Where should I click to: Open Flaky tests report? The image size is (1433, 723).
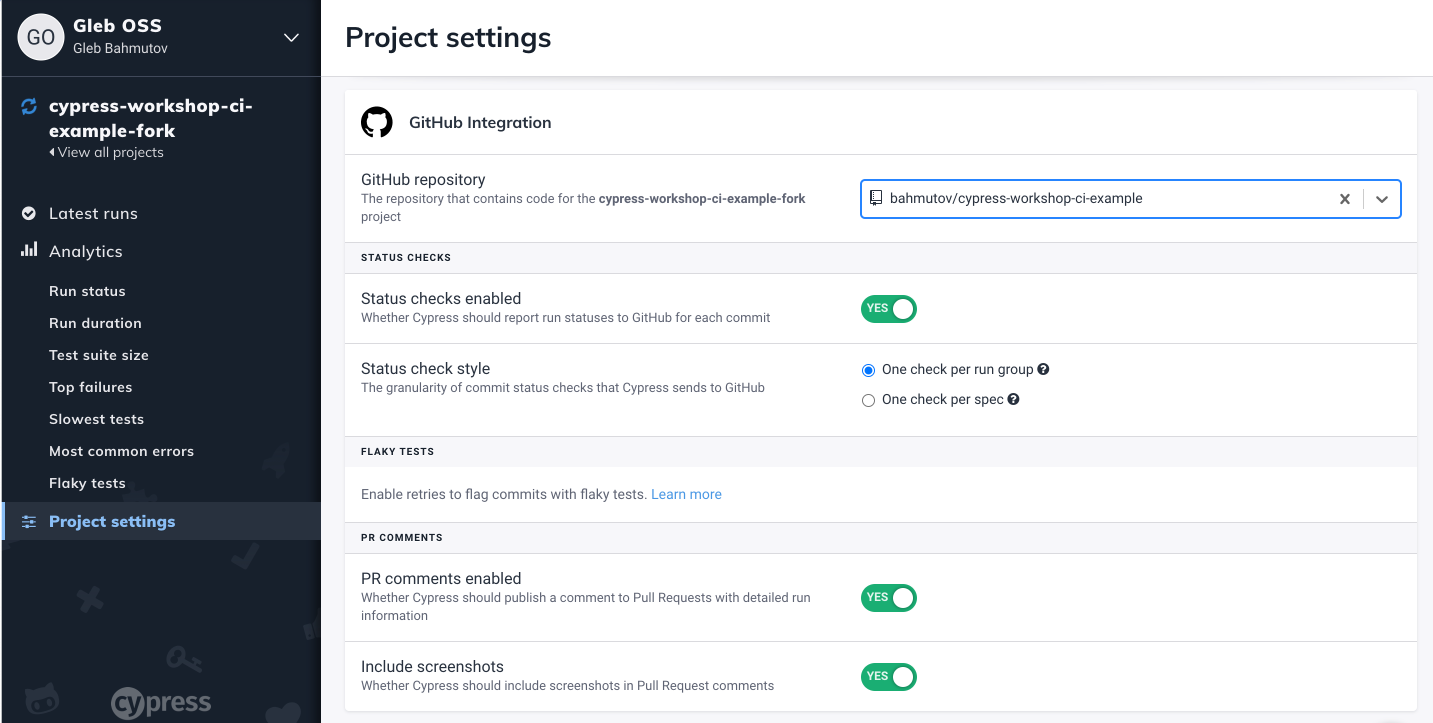(87, 483)
